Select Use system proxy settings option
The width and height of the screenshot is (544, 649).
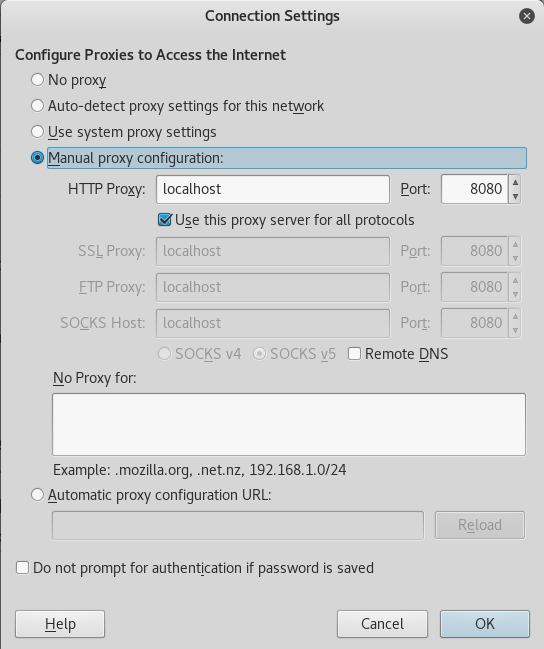pyautogui.click(x=38, y=132)
